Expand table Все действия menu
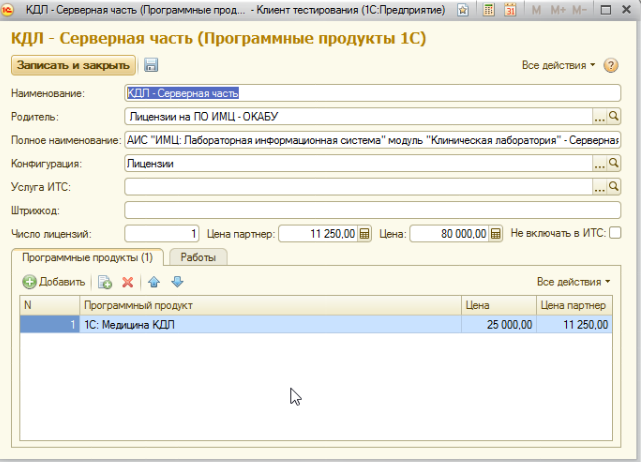The width and height of the screenshot is (641, 462). (574, 282)
